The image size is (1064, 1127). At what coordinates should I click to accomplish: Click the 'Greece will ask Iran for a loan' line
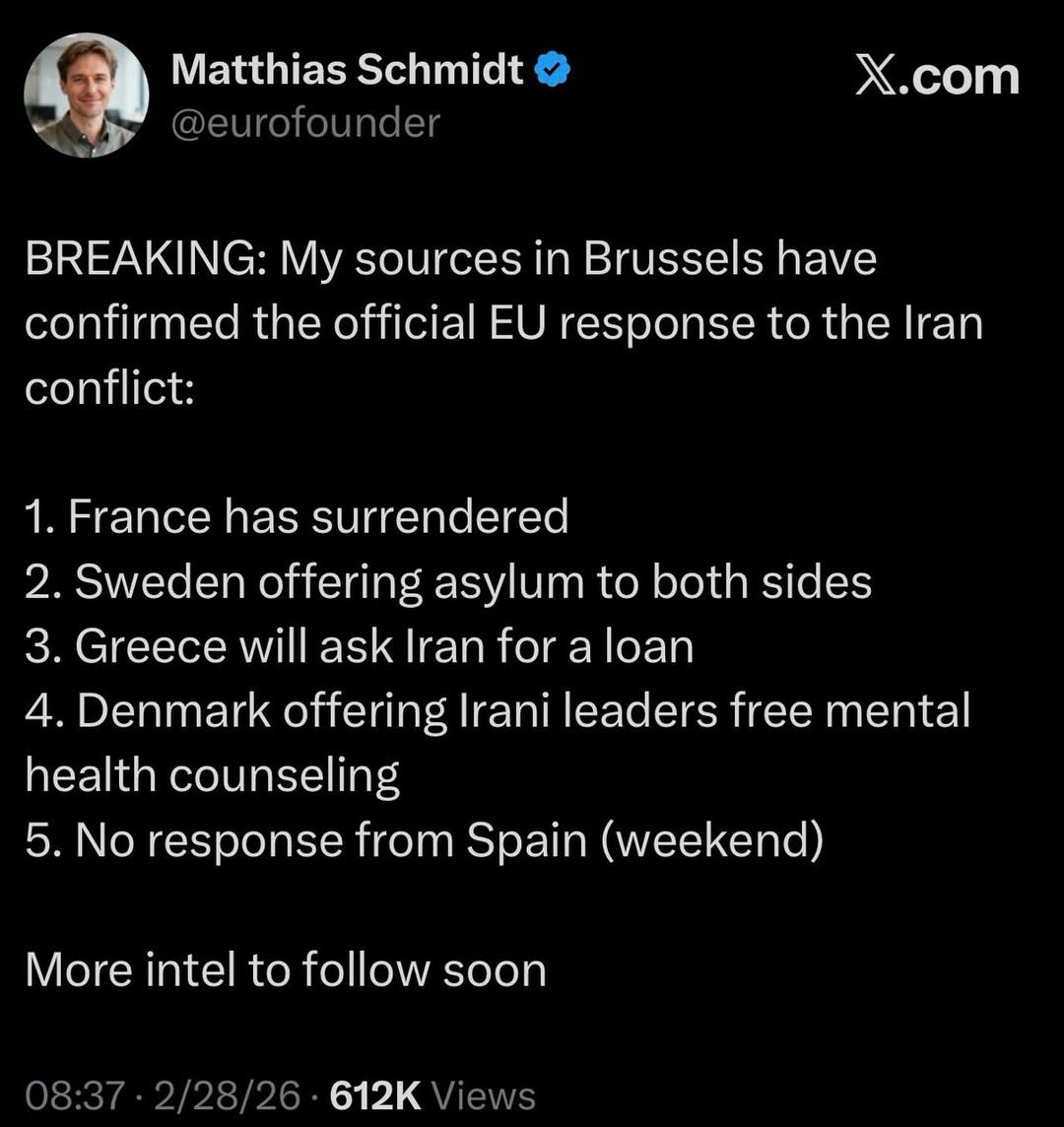[x=360, y=646]
